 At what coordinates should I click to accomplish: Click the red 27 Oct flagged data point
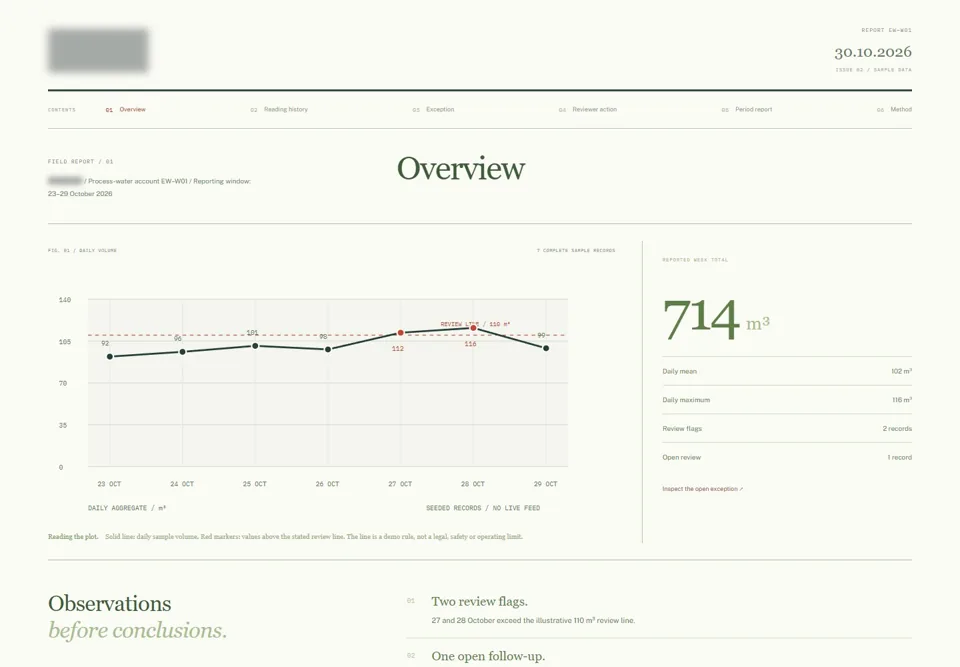[400, 333]
